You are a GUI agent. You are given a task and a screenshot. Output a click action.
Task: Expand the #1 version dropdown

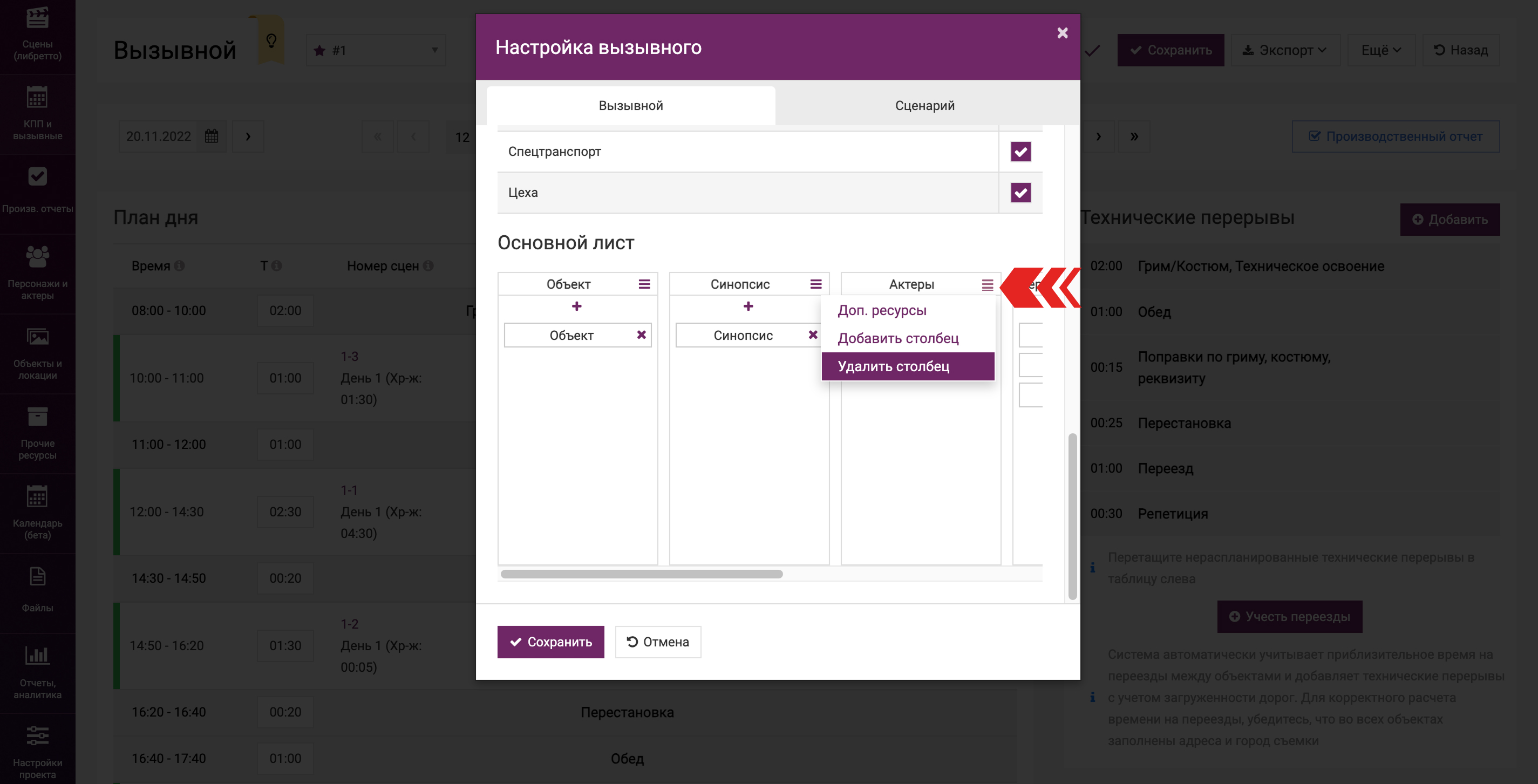376,50
